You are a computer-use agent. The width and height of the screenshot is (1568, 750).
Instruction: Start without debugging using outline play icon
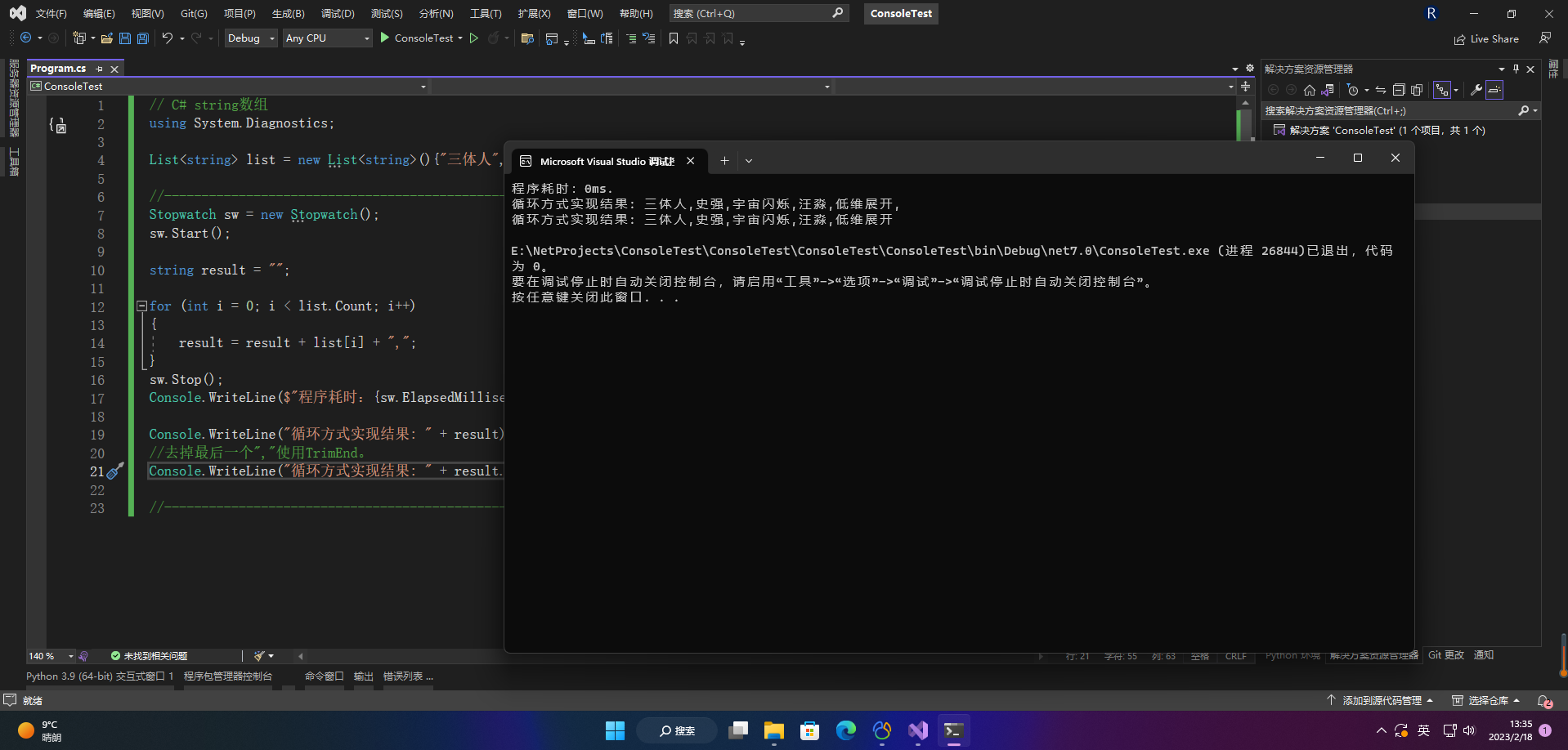tap(474, 38)
